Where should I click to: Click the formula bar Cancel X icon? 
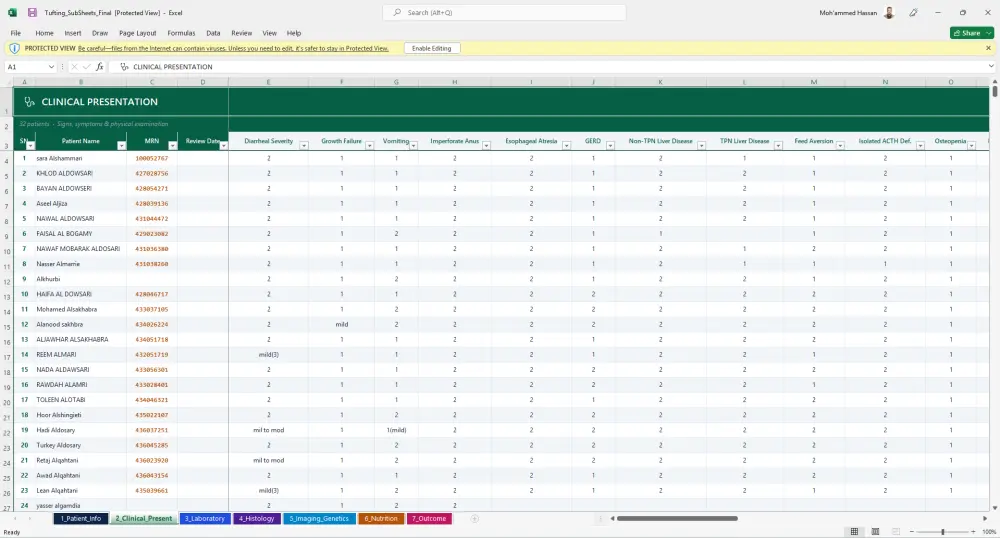(74, 67)
